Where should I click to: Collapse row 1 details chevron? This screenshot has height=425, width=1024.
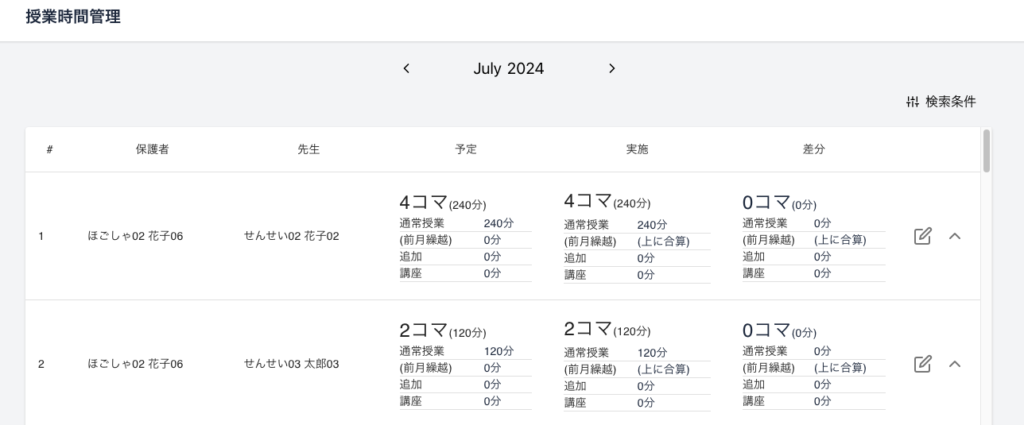coord(954,236)
